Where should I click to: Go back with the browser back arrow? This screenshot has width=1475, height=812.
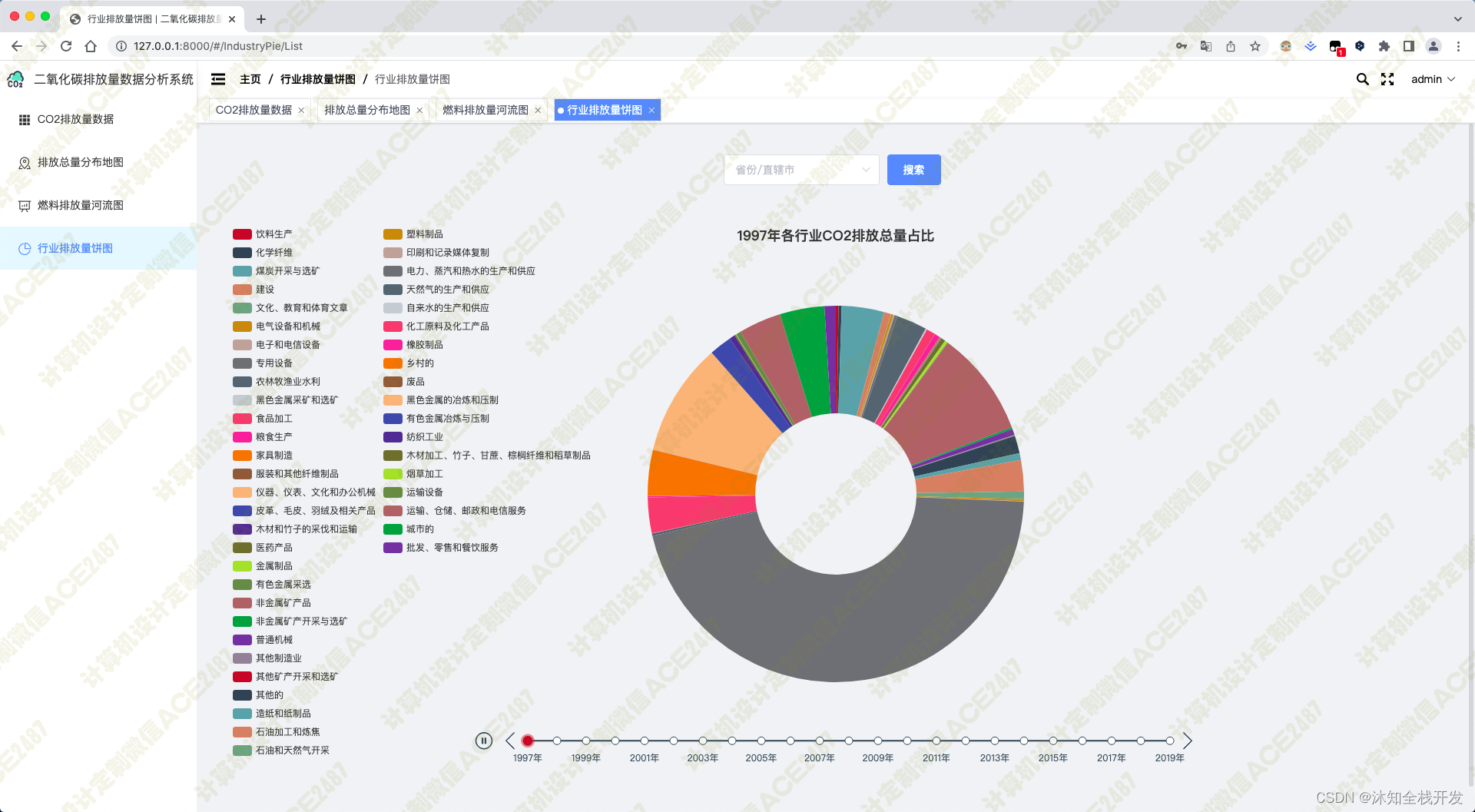17,46
